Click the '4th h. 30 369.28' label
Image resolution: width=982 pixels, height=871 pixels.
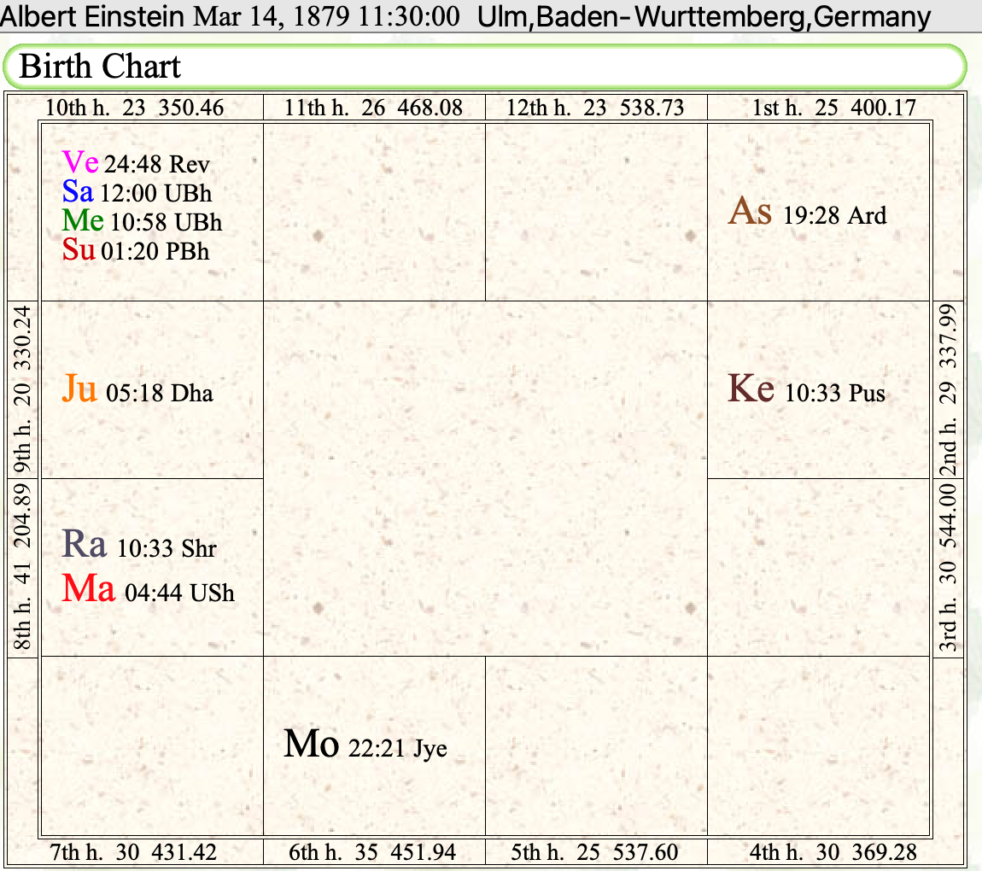833,852
